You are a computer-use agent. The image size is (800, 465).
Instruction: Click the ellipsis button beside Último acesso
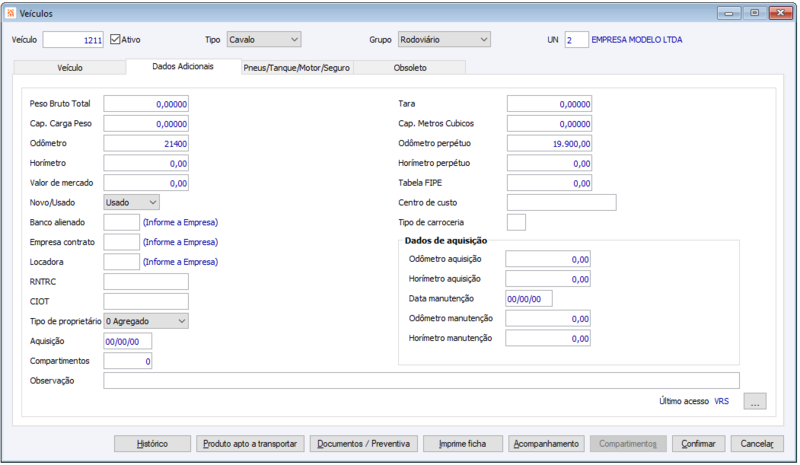pyautogui.click(x=755, y=401)
